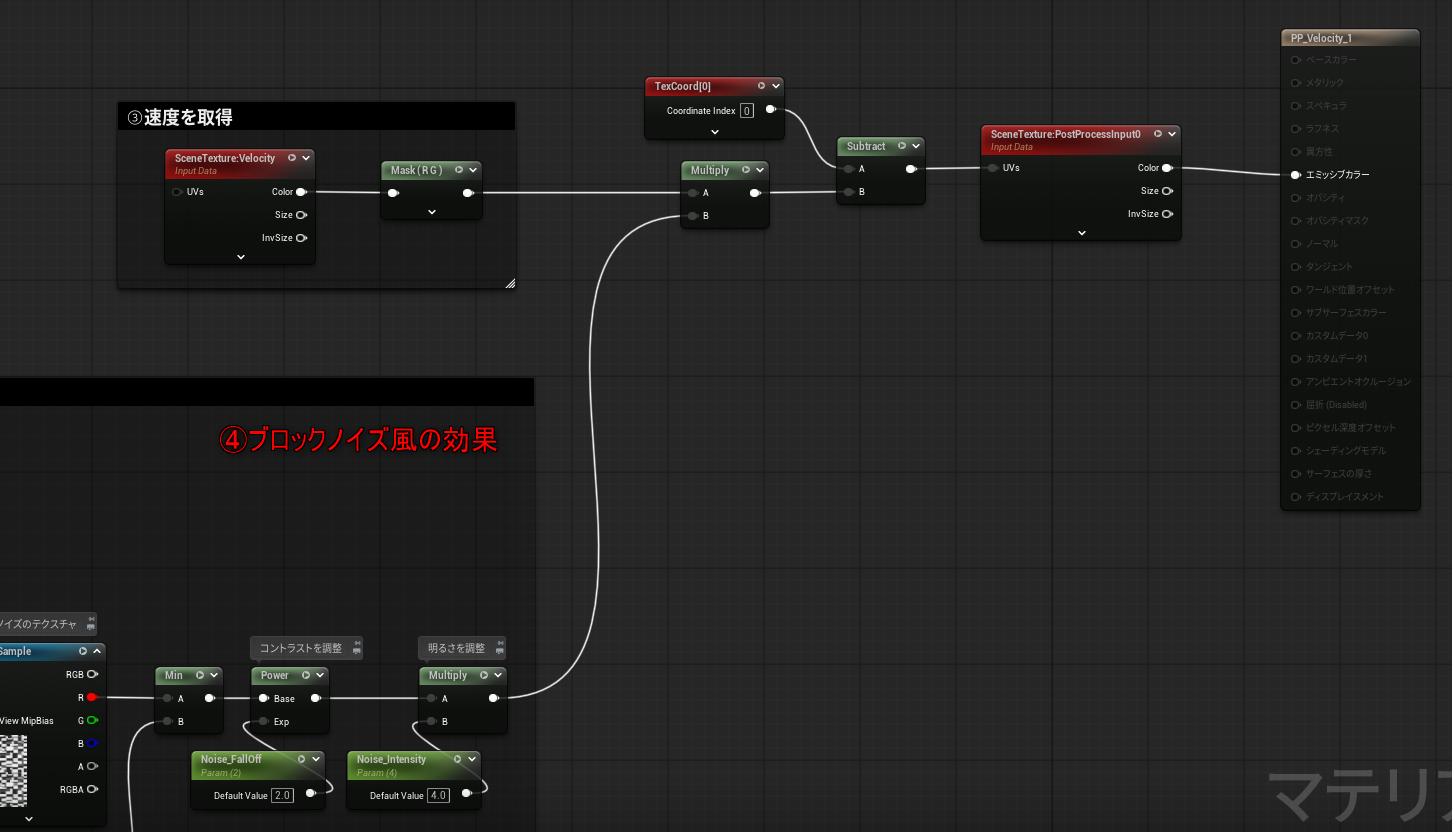The width and height of the screenshot is (1452, 832).
Task: Toggle preview icon on Subtract node
Action: [902, 146]
